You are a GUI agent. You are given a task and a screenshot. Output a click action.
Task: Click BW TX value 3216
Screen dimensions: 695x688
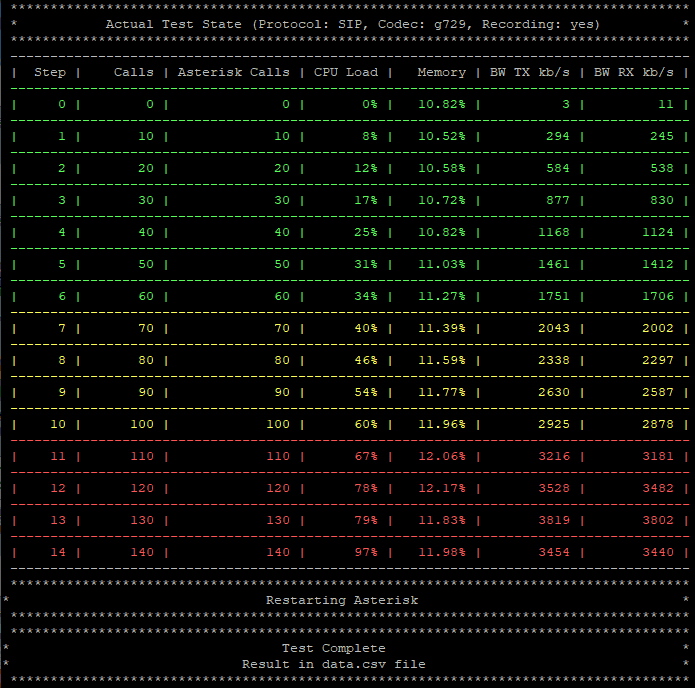pos(554,456)
